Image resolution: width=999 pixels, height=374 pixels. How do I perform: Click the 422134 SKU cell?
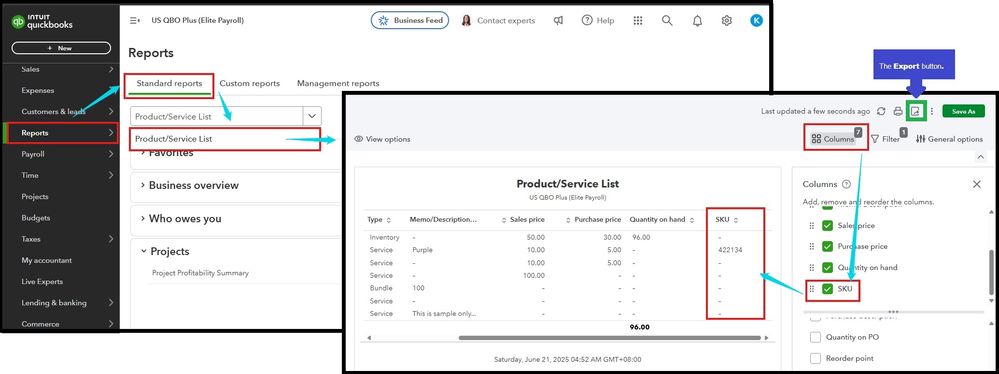(x=729, y=250)
